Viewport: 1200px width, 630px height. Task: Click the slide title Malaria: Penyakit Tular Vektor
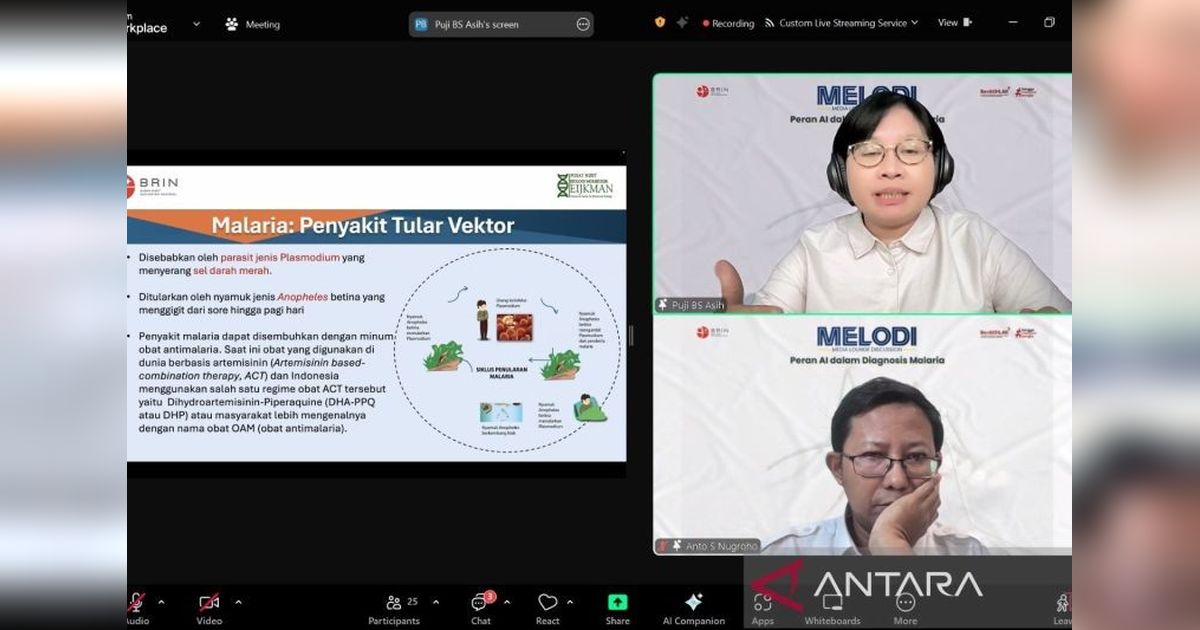(x=363, y=226)
